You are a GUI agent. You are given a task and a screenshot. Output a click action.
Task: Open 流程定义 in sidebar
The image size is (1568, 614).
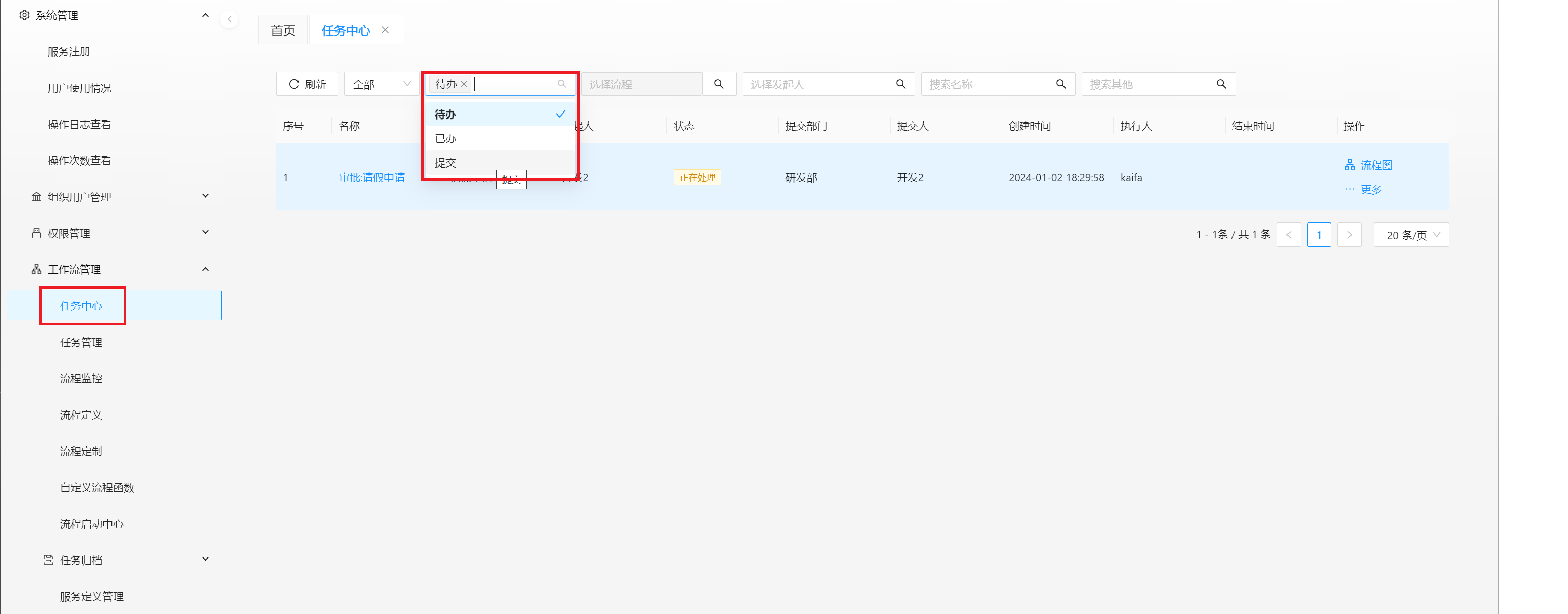click(81, 414)
